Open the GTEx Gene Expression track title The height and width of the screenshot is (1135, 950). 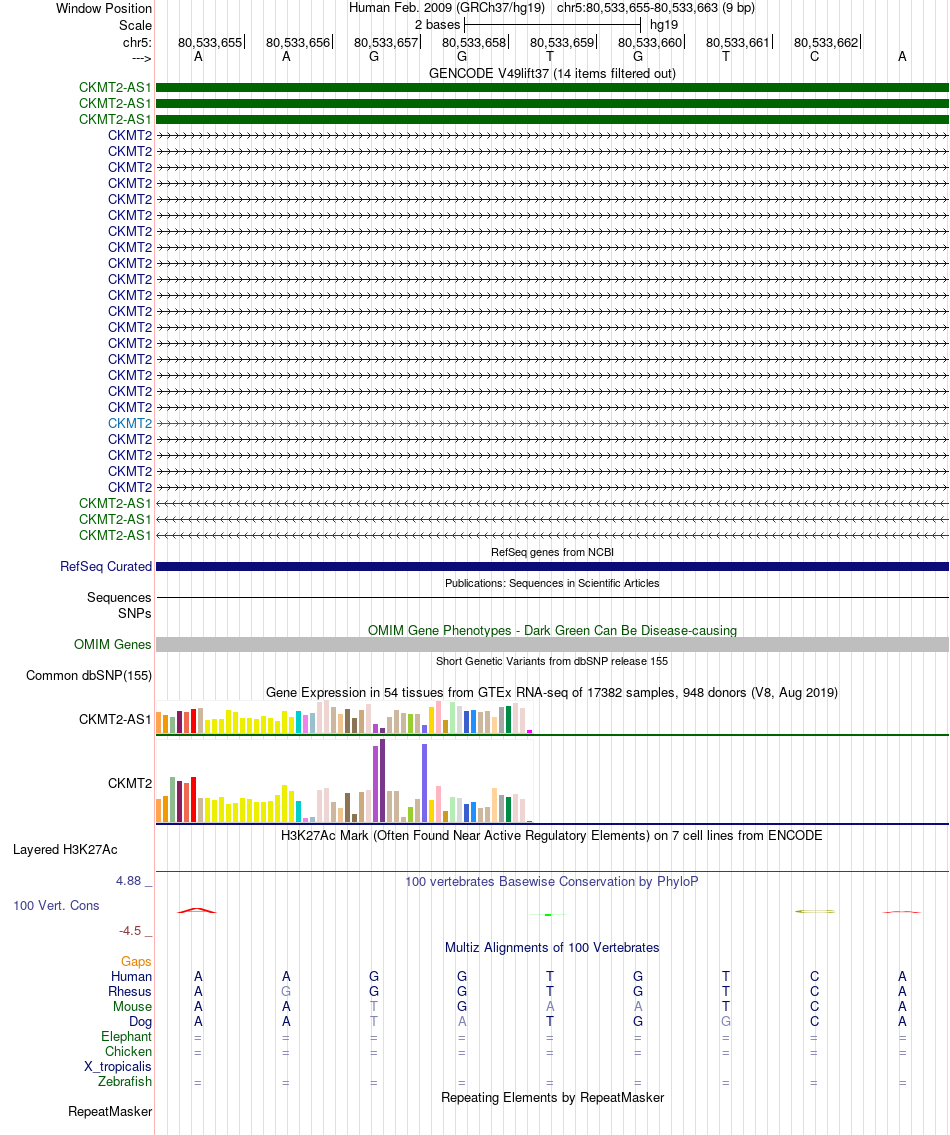coord(552,693)
